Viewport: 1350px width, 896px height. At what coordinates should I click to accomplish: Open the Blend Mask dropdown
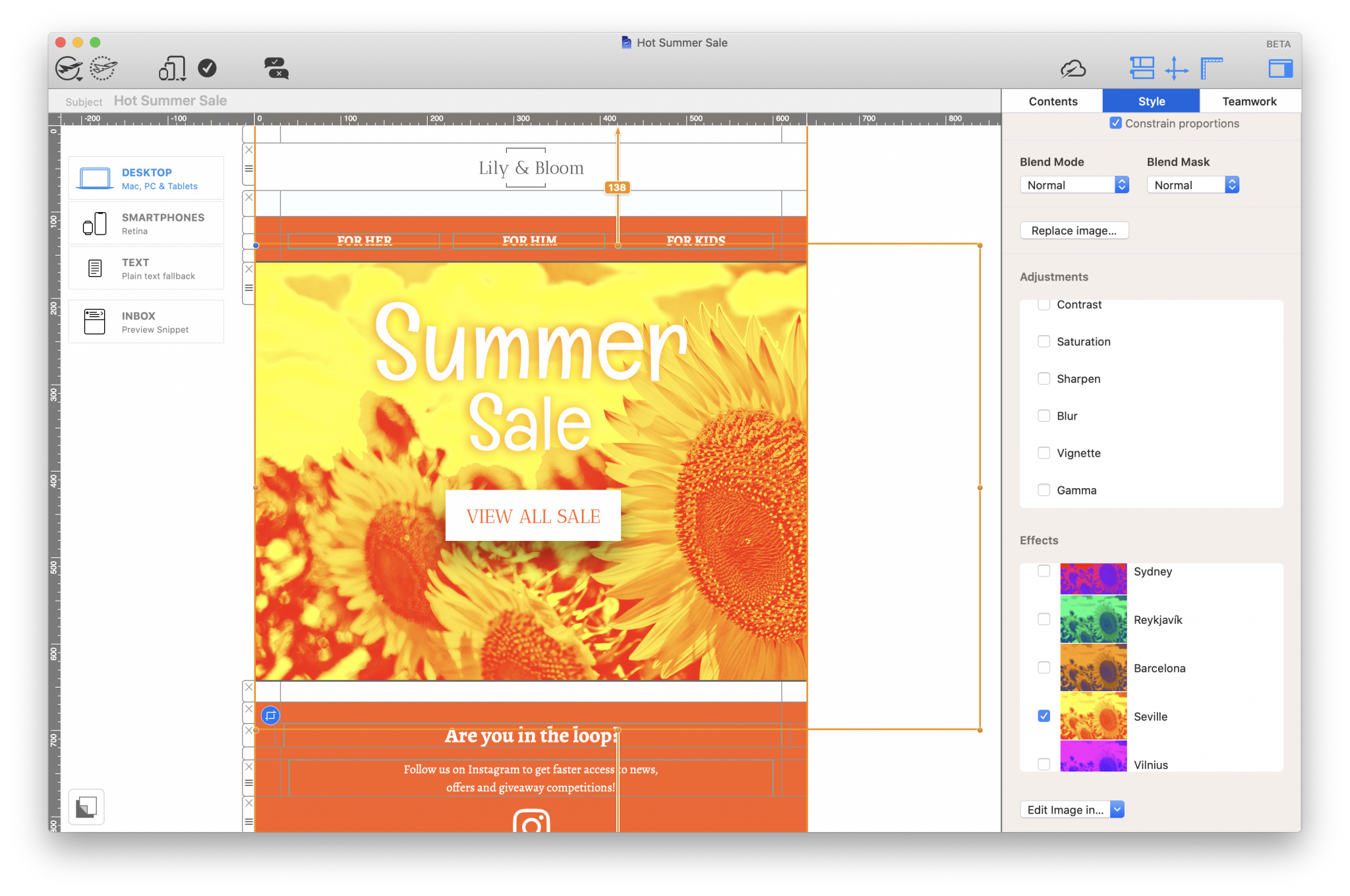(x=1192, y=184)
